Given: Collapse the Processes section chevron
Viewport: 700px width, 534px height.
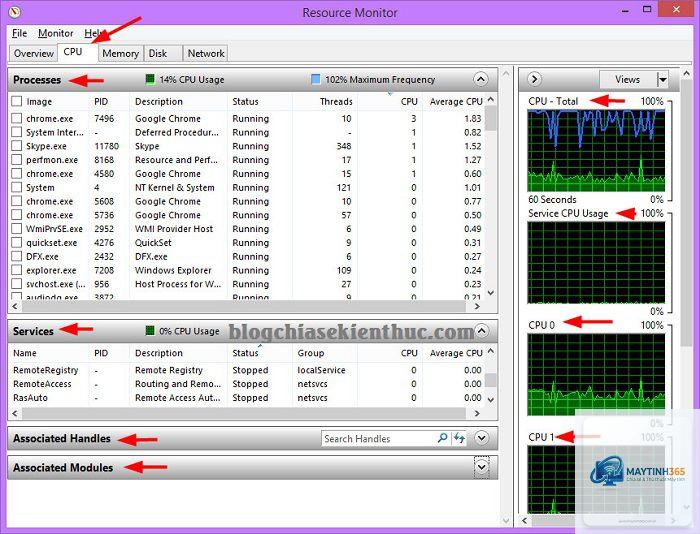Looking at the screenshot, I should pos(480,79).
